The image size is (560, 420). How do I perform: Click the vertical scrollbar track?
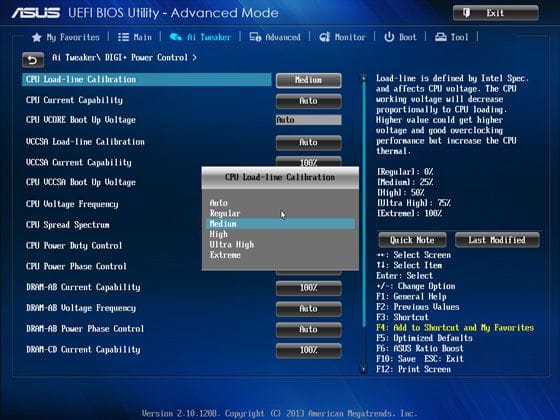(364, 223)
